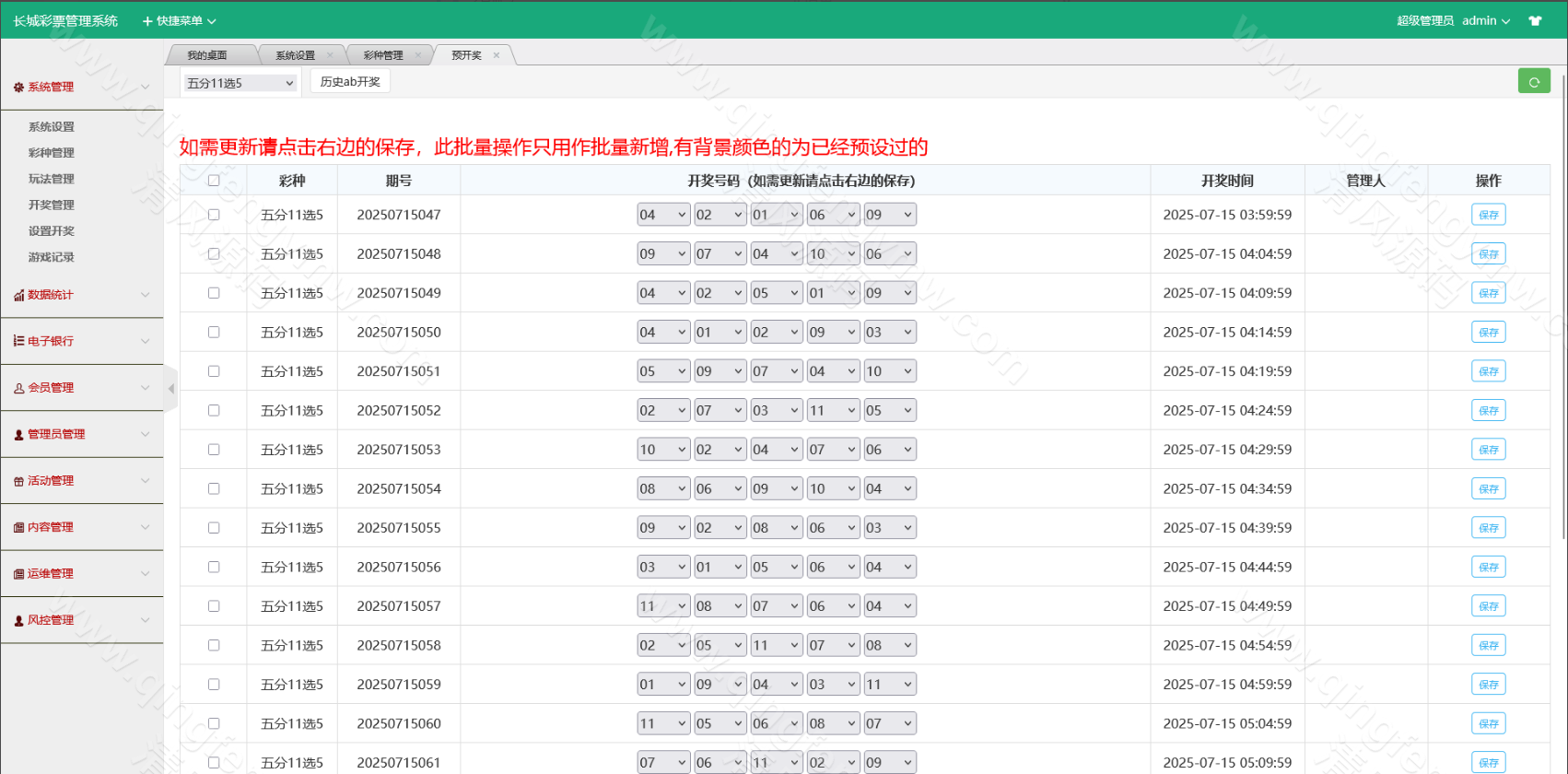This screenshot has width=1568, height=774.
Task: Click the green refresh icon button
Action: [1534, 82]
